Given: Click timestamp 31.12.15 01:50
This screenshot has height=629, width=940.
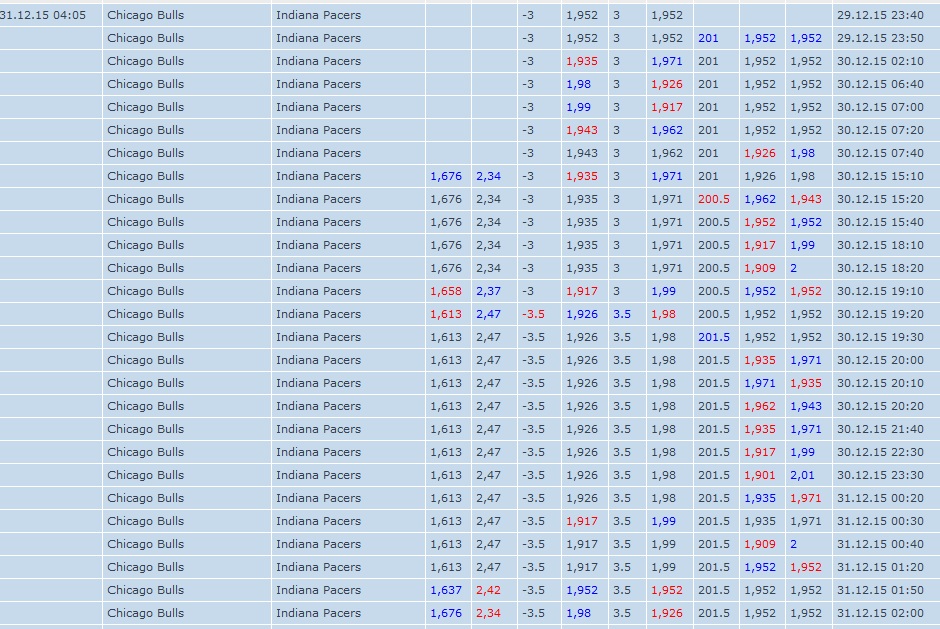Looking at the screenshot, I should tap(880, 589).
